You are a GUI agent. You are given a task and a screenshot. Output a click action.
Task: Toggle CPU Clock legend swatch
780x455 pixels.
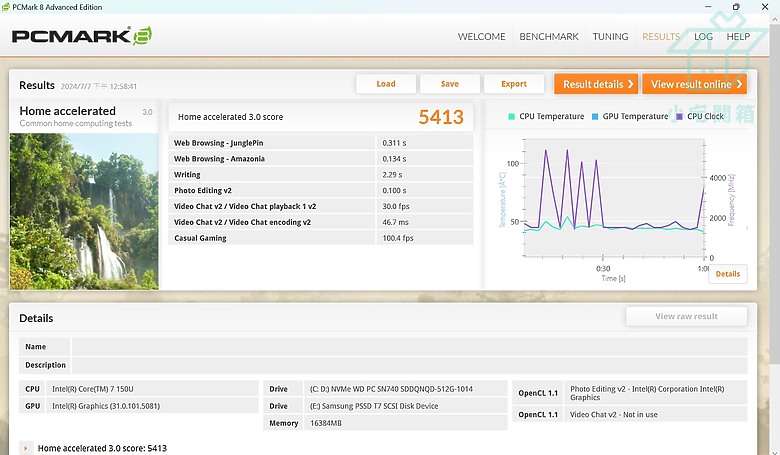click(x=680, y=116)
